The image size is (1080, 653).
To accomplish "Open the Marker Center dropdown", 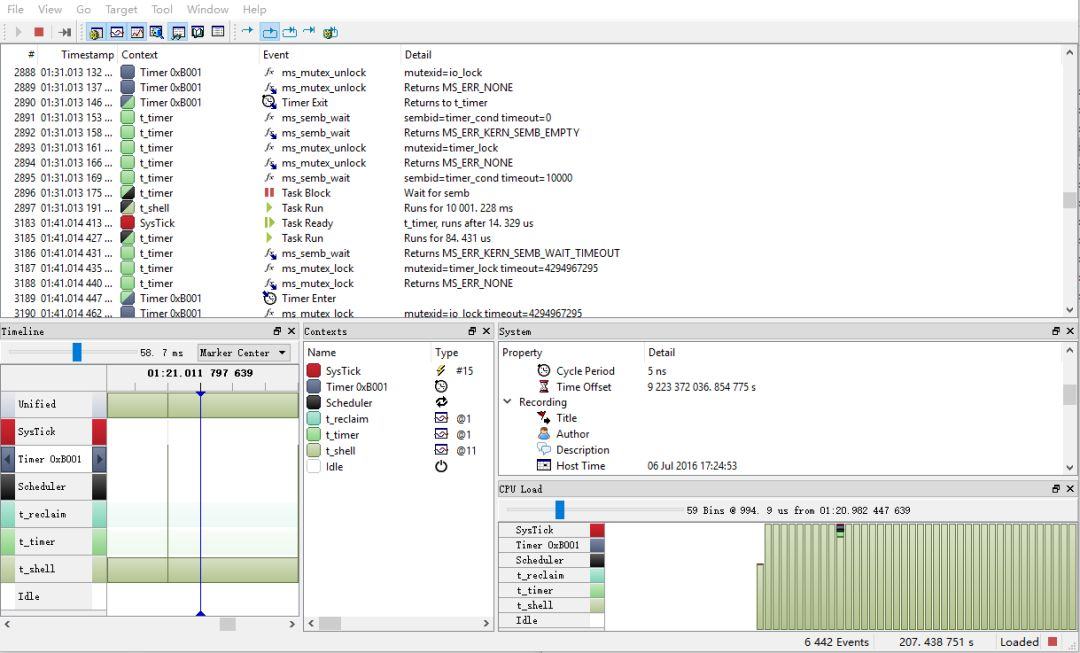I will [x=245, y=352].
